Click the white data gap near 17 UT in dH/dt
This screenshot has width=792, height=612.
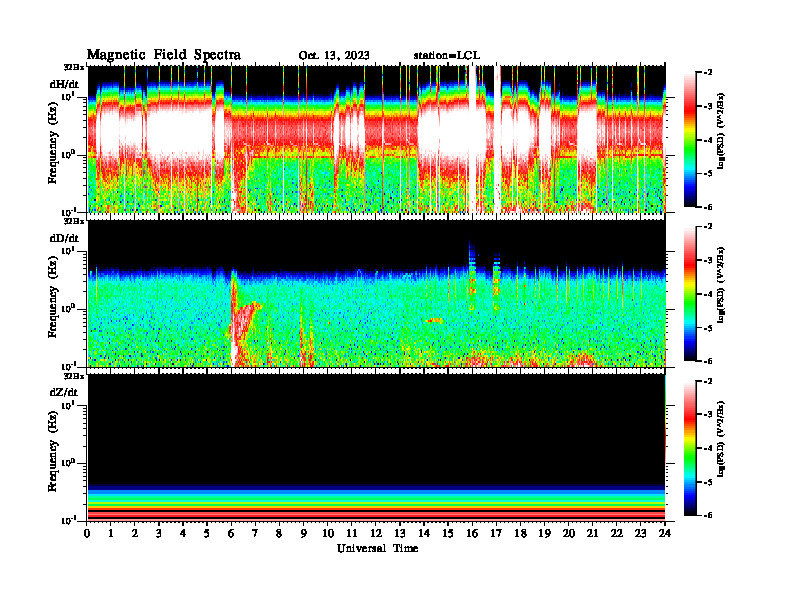497,139
